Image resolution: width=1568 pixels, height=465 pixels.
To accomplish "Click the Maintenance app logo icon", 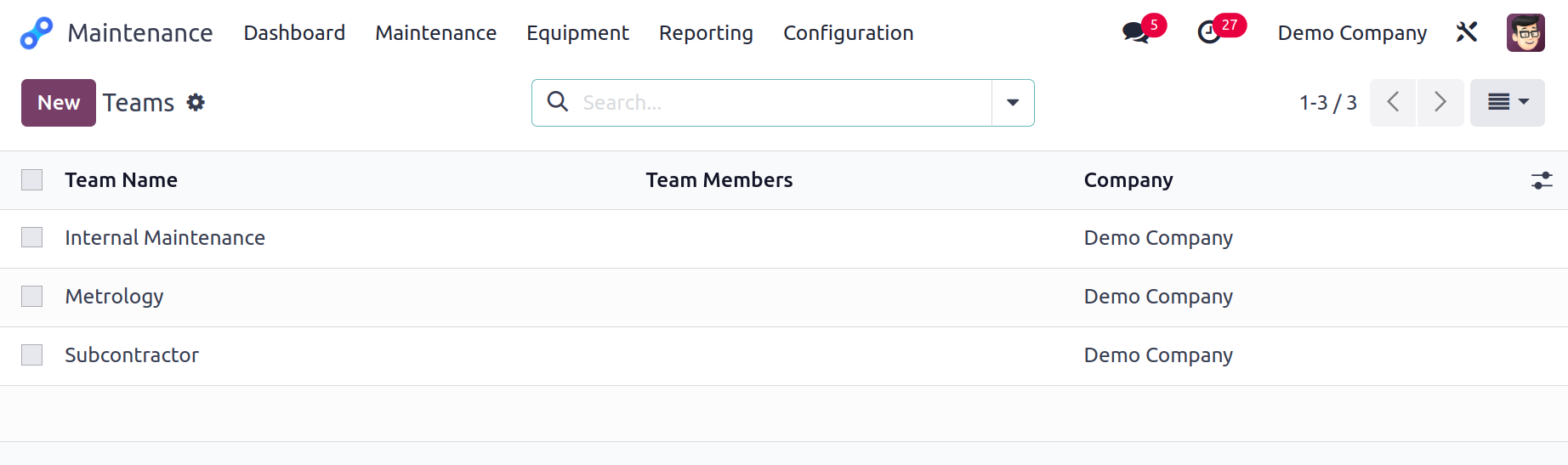I will 37,33.
